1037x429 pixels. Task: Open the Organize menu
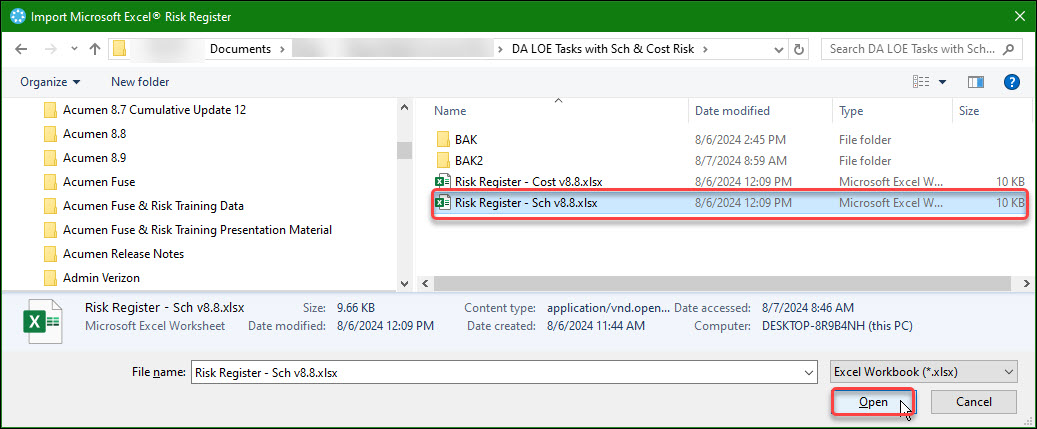(x=50, y=82)
